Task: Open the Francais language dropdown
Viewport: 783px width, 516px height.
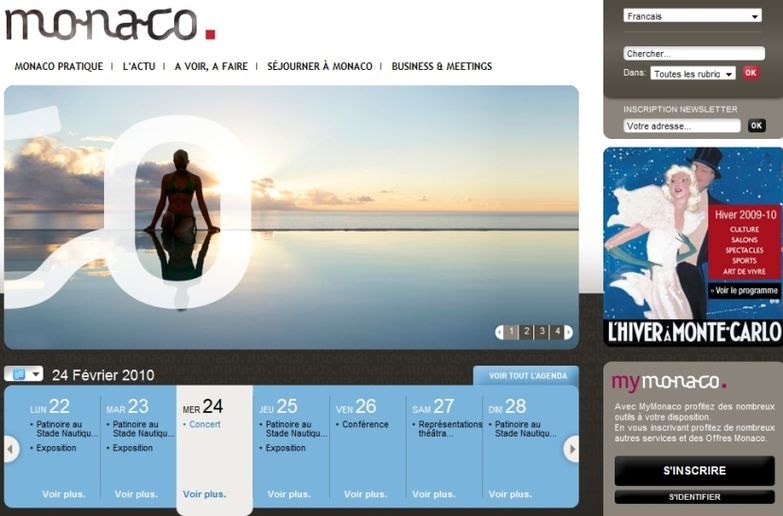Action: 692,16
